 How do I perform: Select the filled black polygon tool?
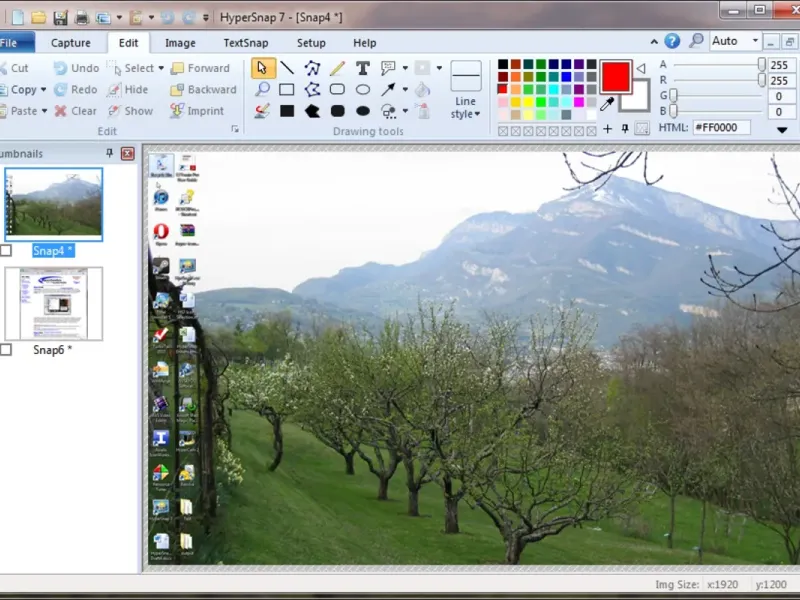[x=312, y=111]
